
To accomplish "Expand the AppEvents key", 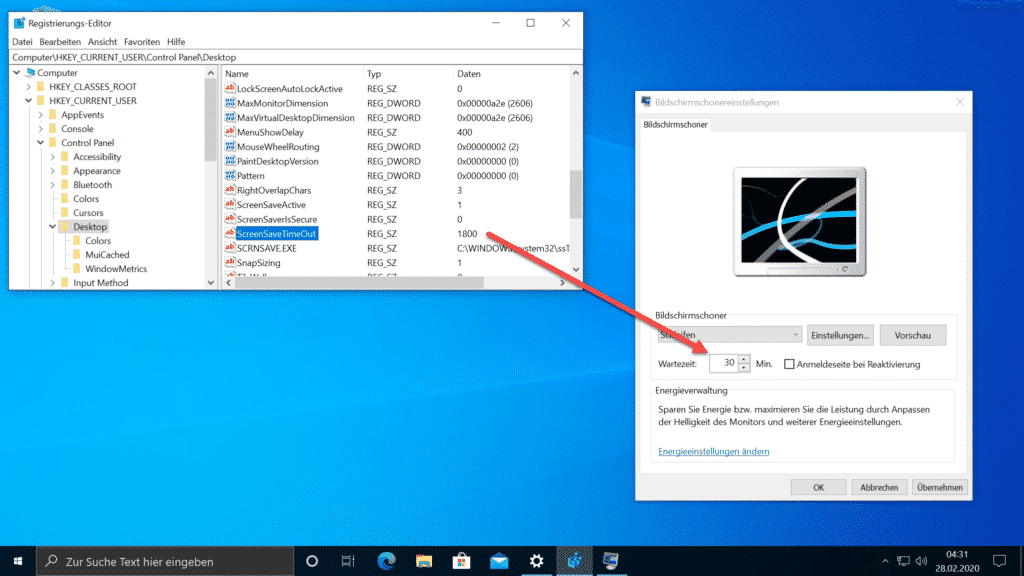I will [40, 114].
